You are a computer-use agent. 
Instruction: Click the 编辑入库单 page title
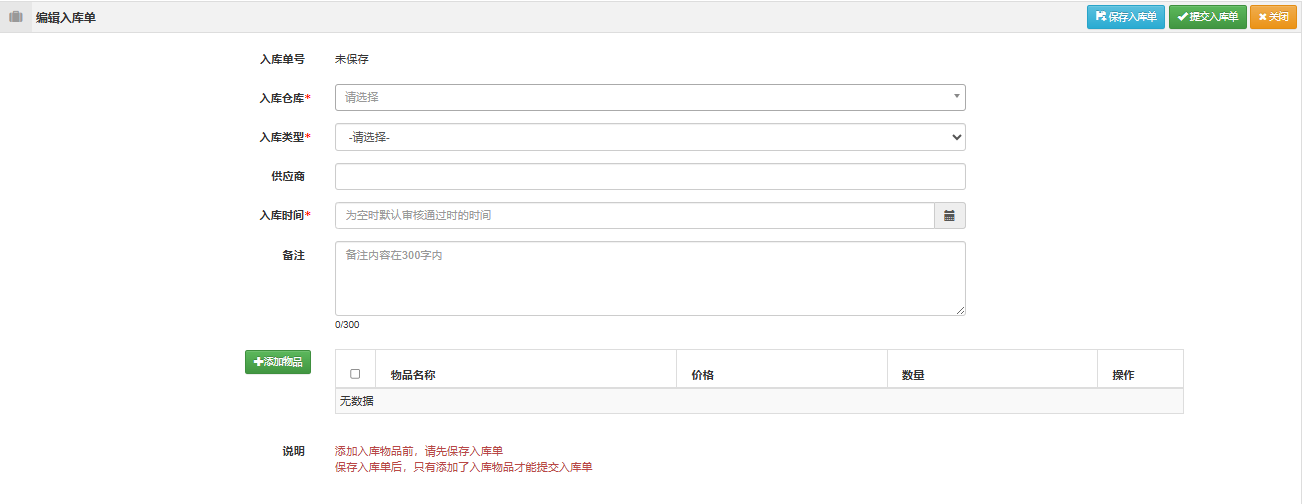(66, 17)
